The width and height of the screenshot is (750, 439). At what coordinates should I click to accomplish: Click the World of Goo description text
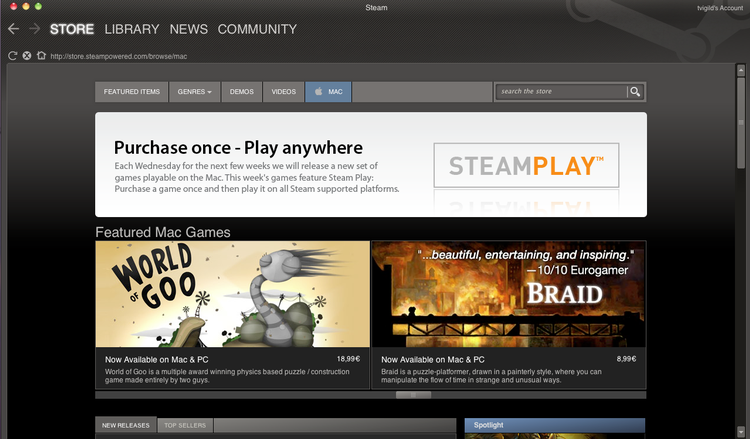coord(227,376)
